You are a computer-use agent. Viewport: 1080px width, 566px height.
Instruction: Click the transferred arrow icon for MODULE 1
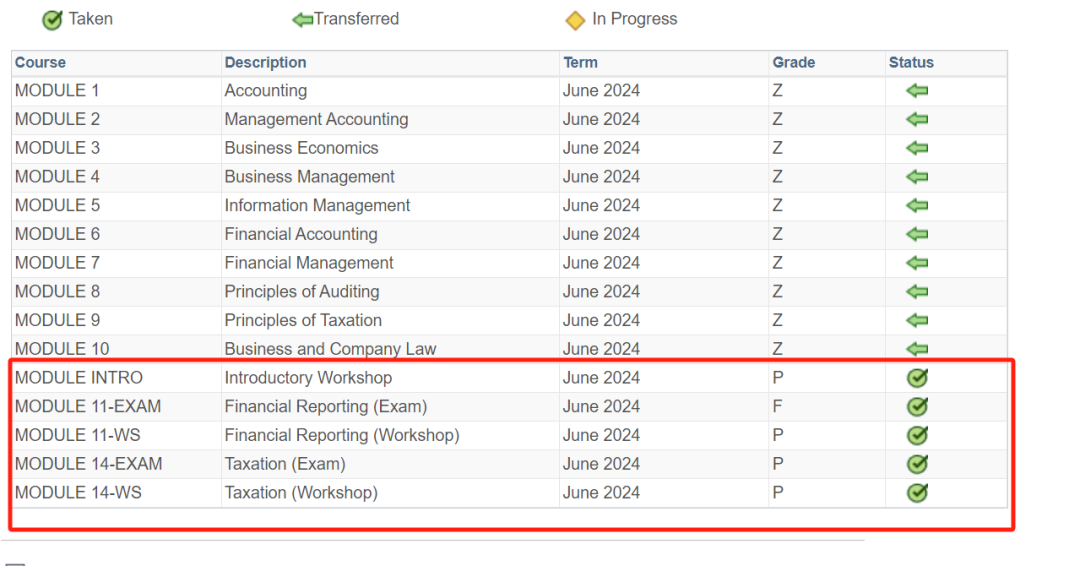pos(917,91)
